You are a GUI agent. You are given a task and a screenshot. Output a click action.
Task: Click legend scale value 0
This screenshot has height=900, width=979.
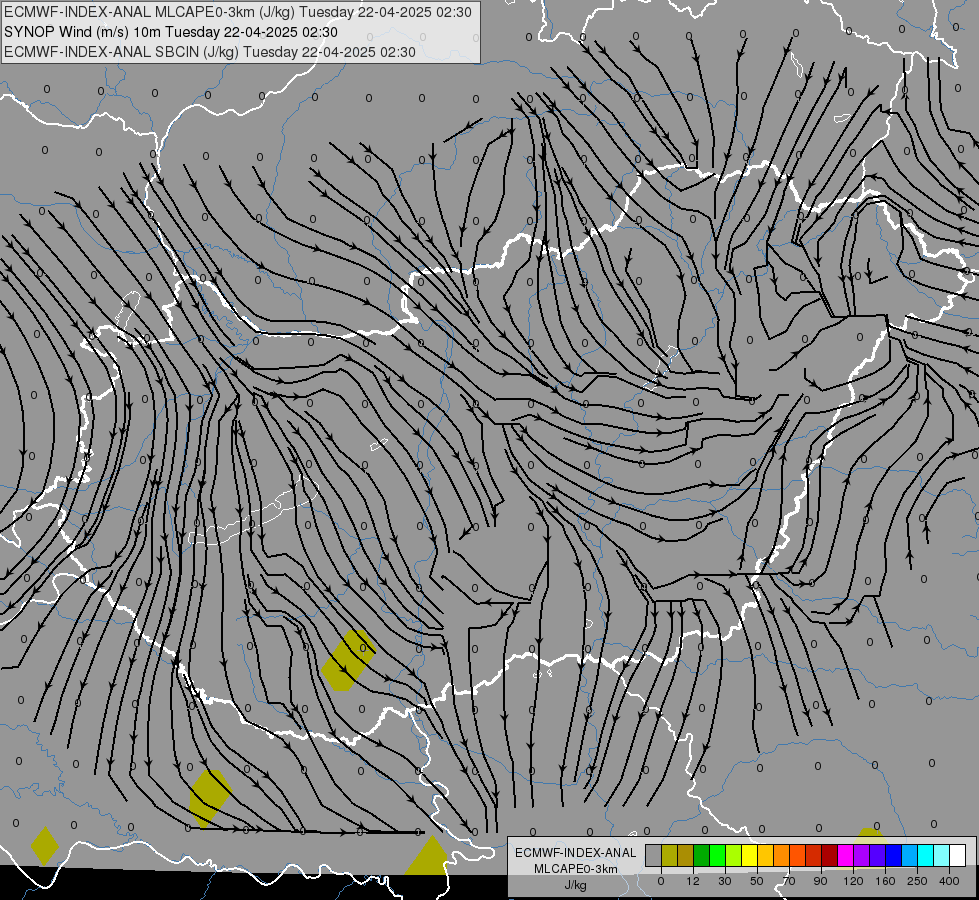(x=661, y=881)
